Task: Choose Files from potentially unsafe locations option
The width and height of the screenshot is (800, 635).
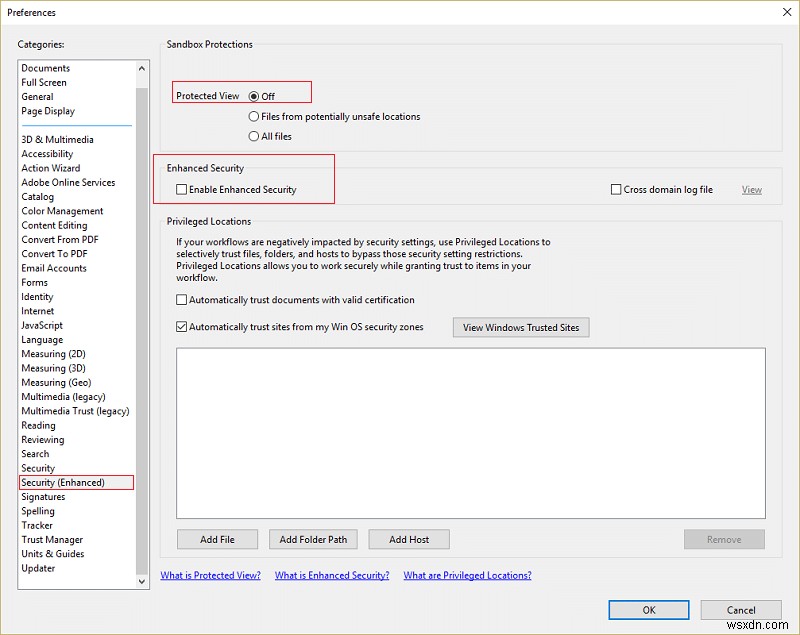Action: click(x=254, y=116)
